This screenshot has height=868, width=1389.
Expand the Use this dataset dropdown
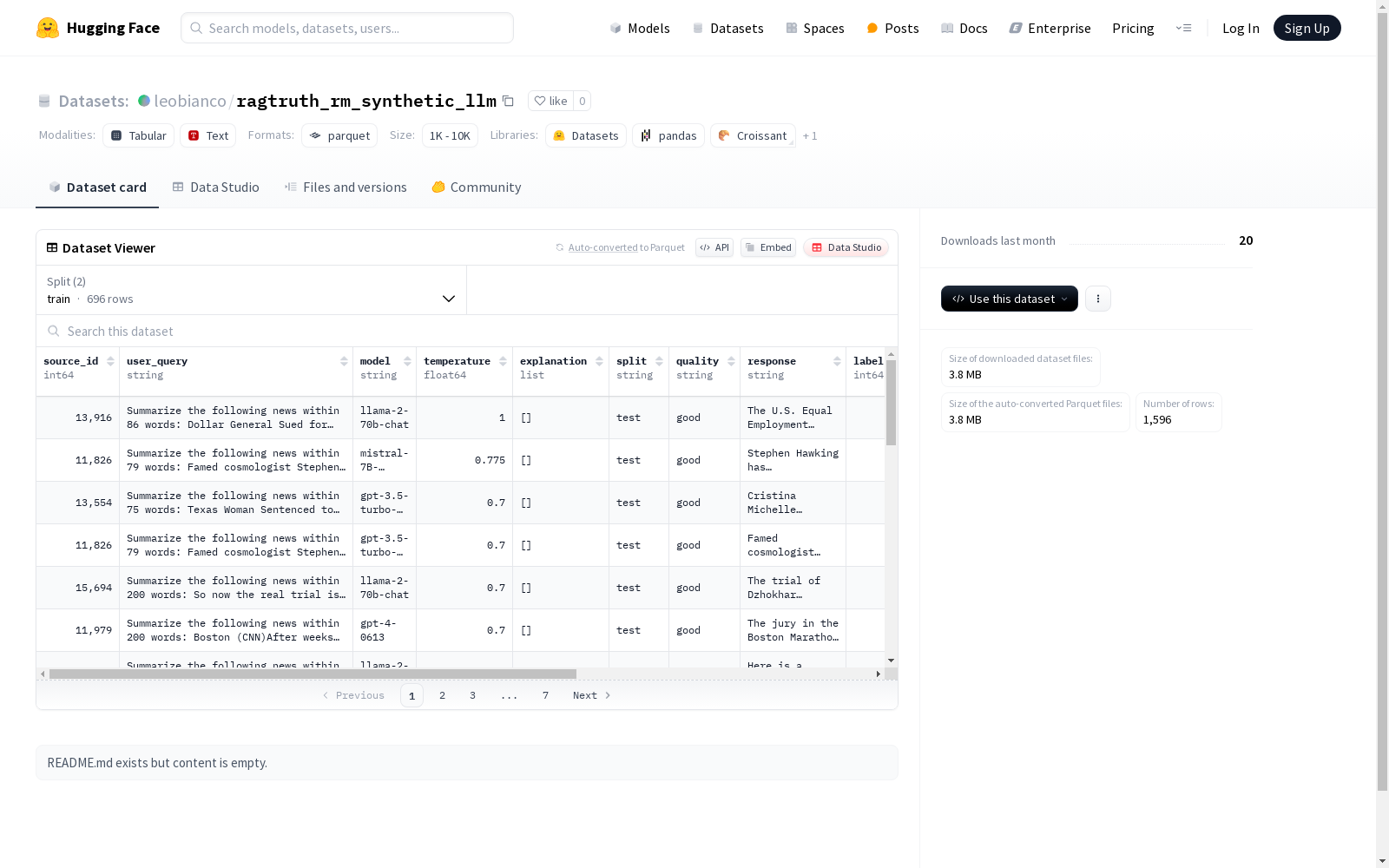tap(1010, 299)
